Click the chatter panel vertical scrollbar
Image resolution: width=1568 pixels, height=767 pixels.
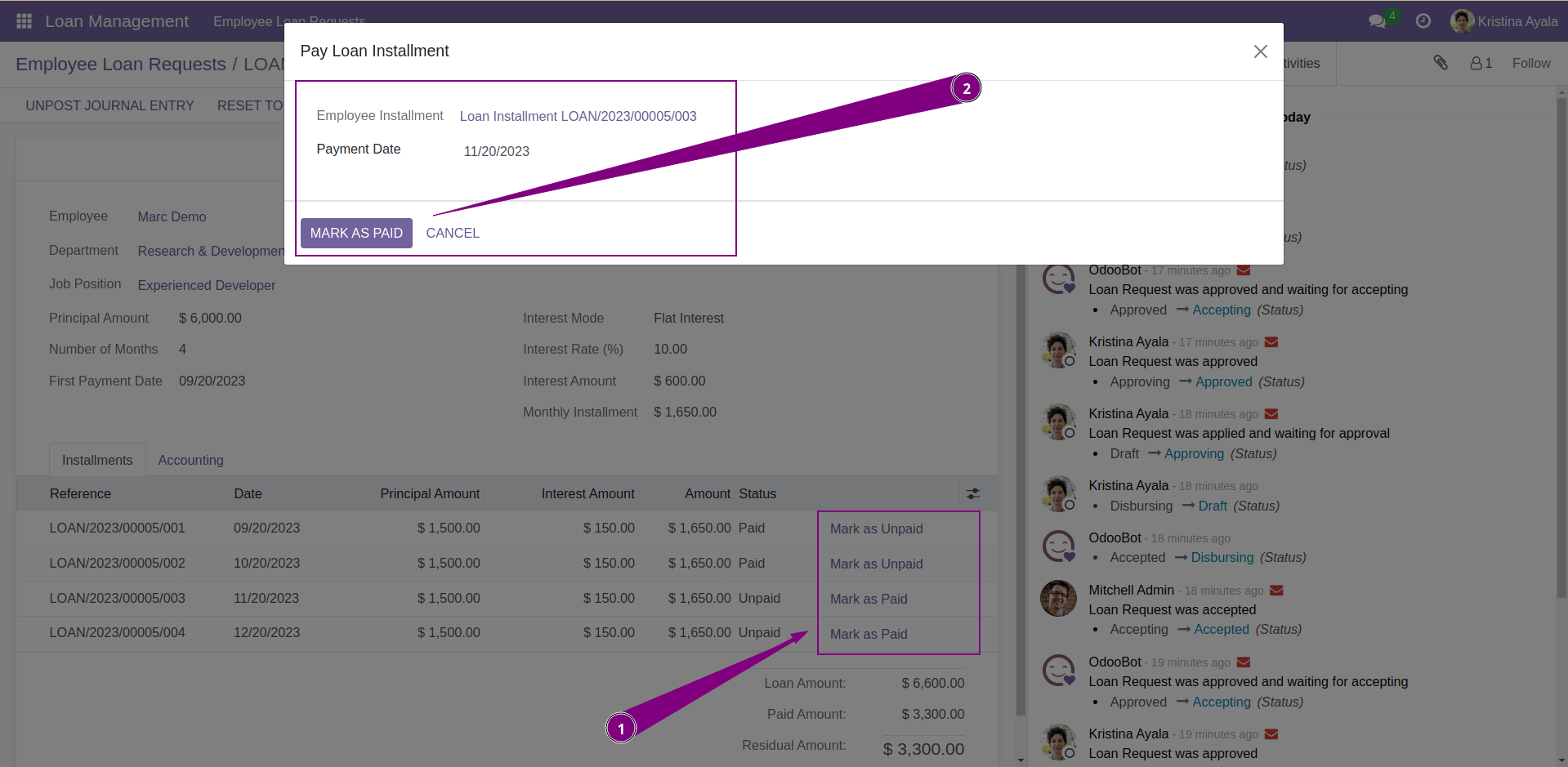point(1561,343)
